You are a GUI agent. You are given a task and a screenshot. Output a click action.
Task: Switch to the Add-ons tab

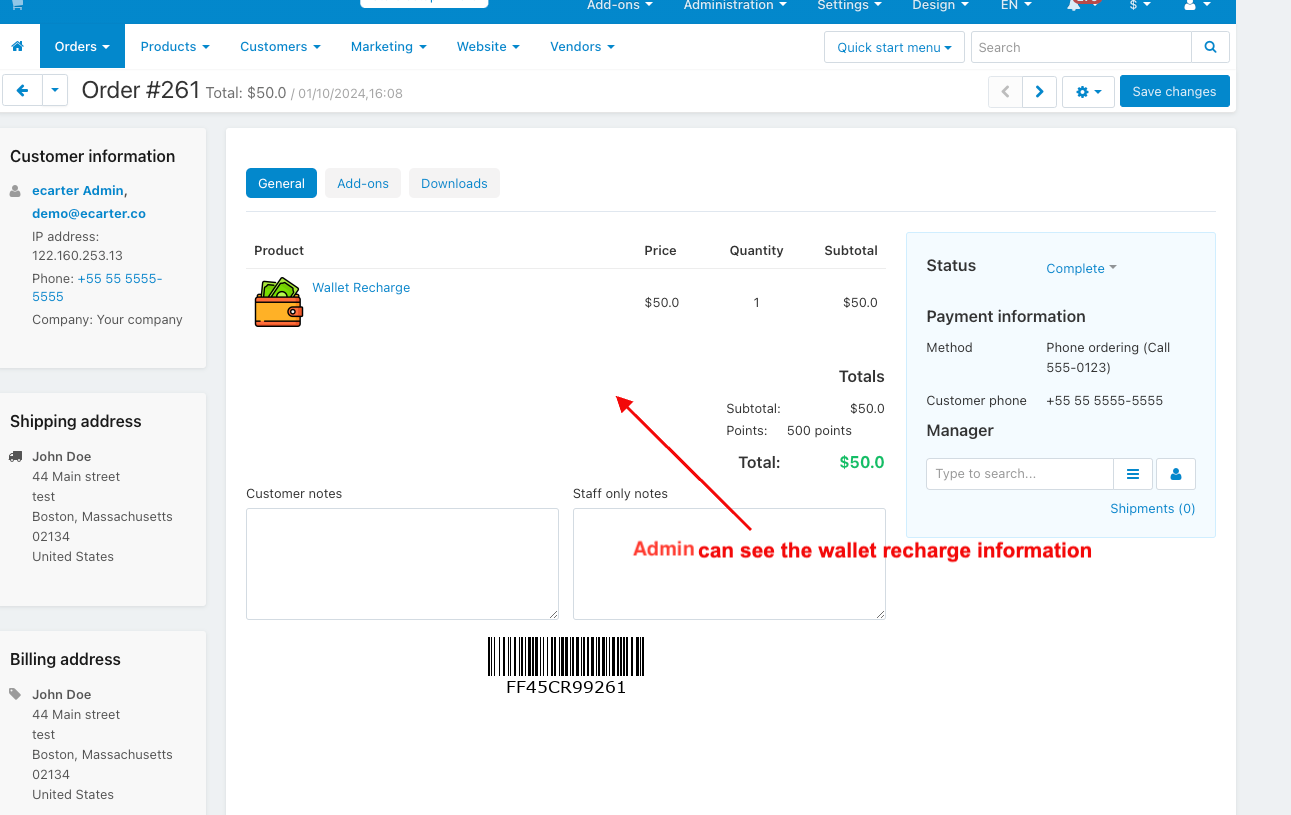coord(363,183)
